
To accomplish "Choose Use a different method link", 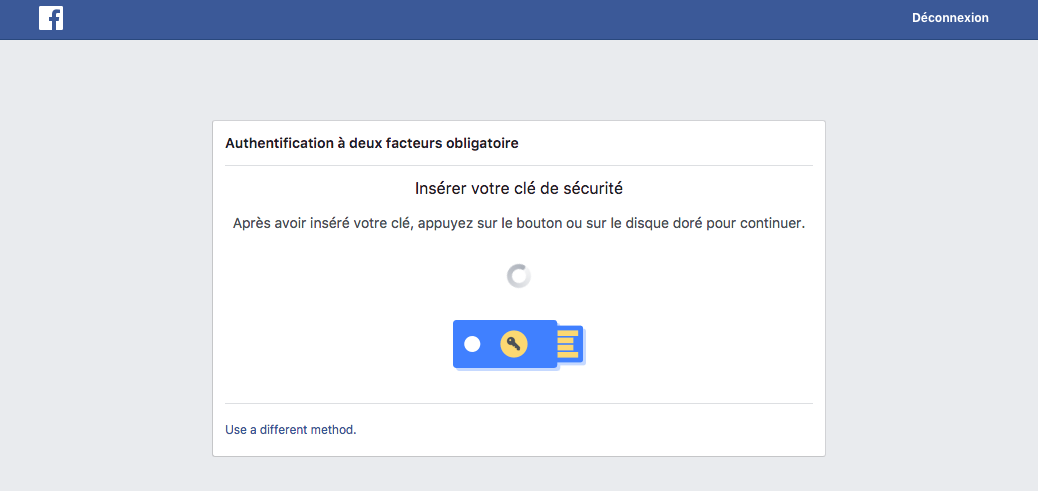I will (x=291, y=429).
